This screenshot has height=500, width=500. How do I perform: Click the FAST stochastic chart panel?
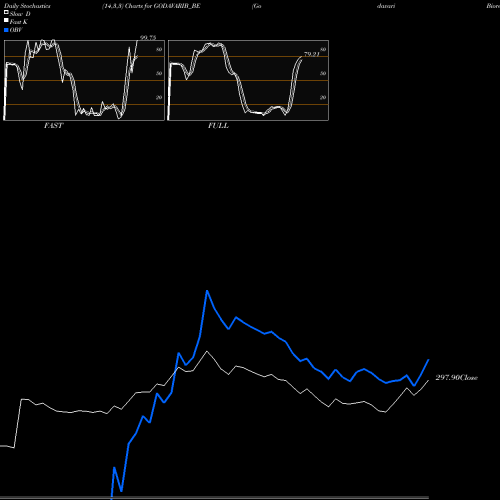(84, 80)
